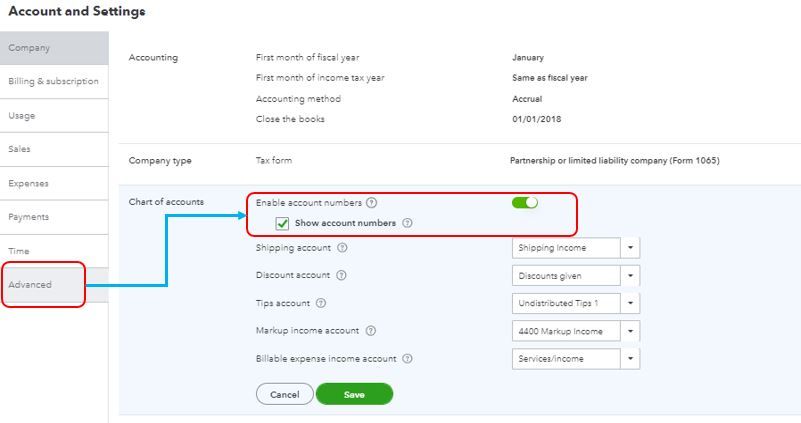Open help tooltip for Discount account
This screenshot has height=423, width=801.
point(341,276)
